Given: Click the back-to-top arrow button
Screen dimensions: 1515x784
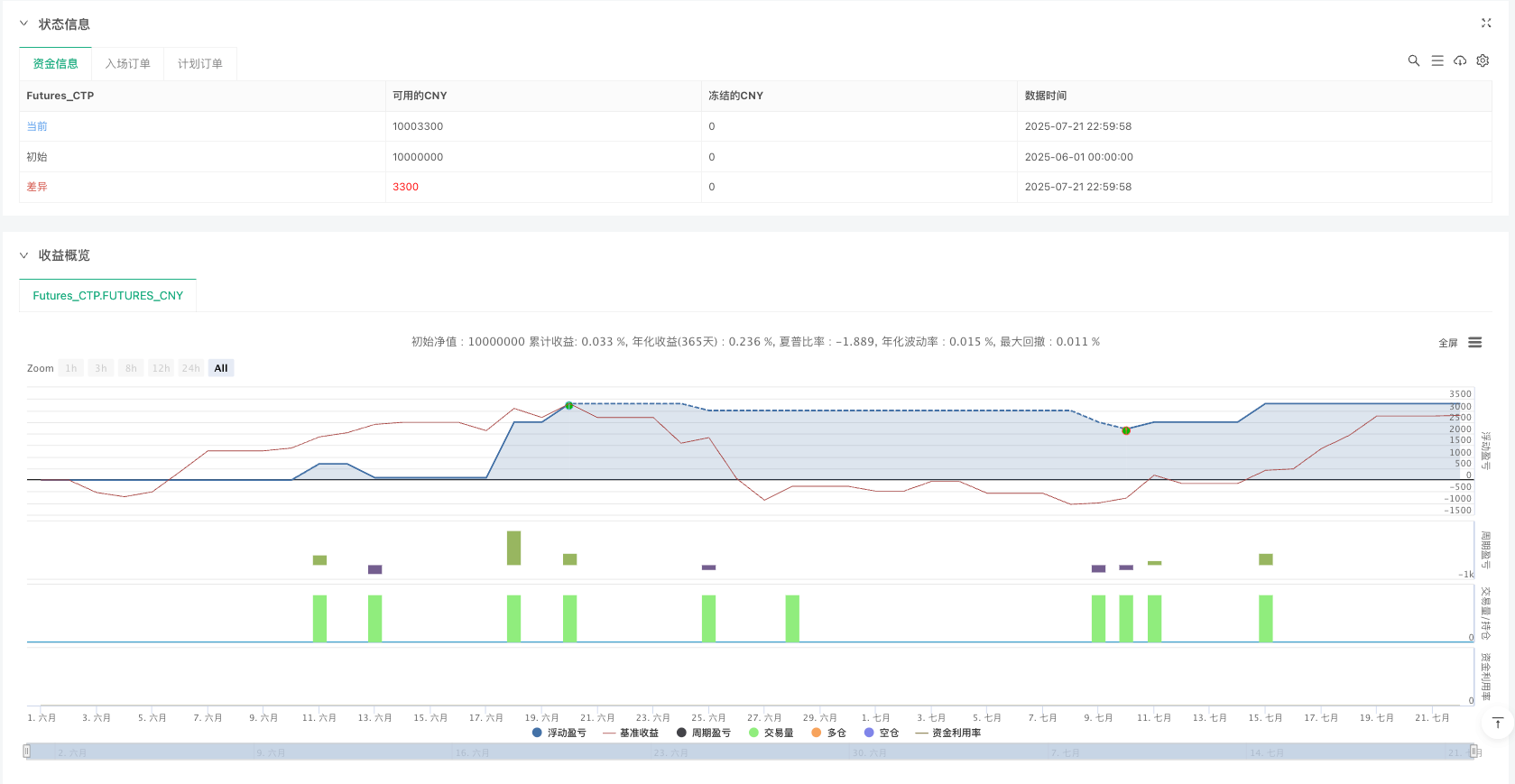Looking at the screenshot, I should 1498,723.
